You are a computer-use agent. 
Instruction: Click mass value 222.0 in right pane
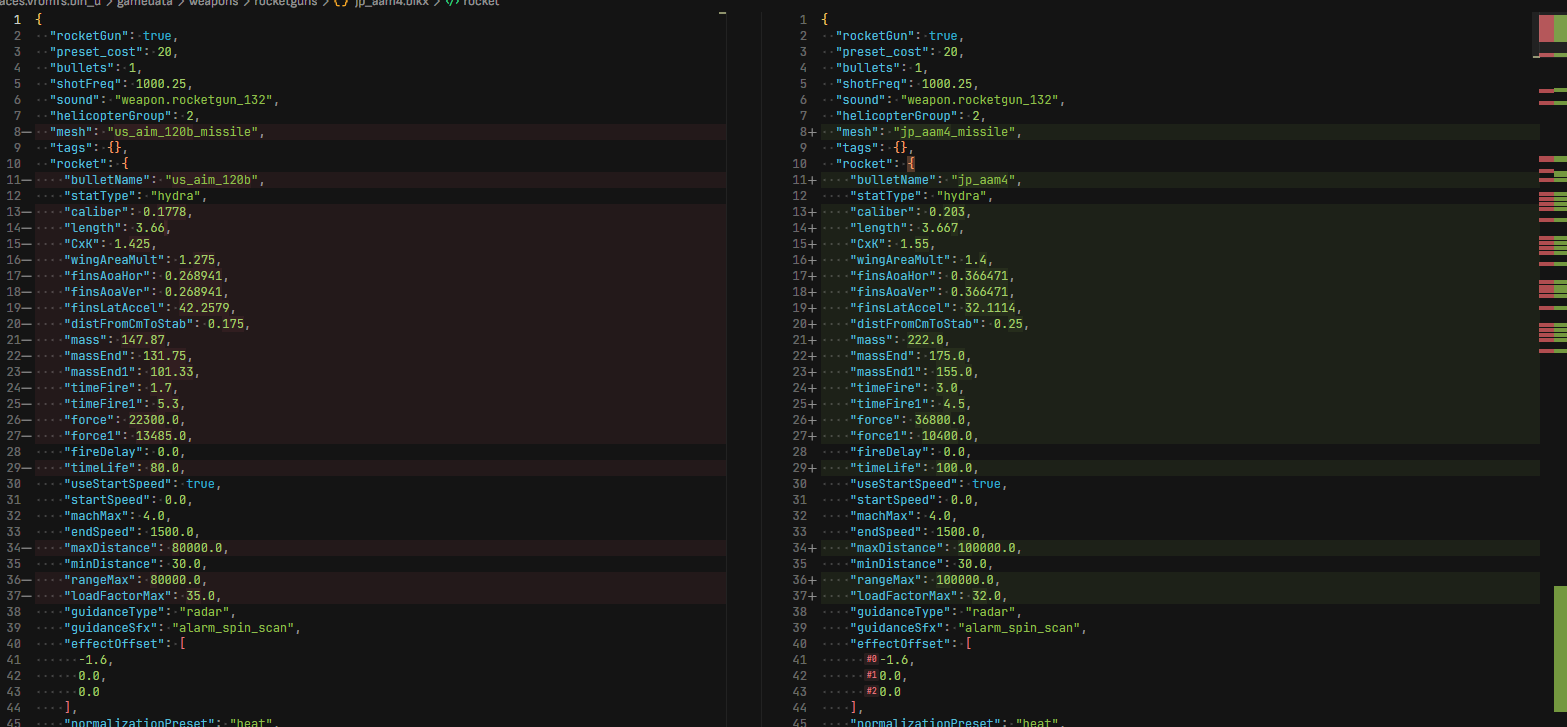pos(926,340)
